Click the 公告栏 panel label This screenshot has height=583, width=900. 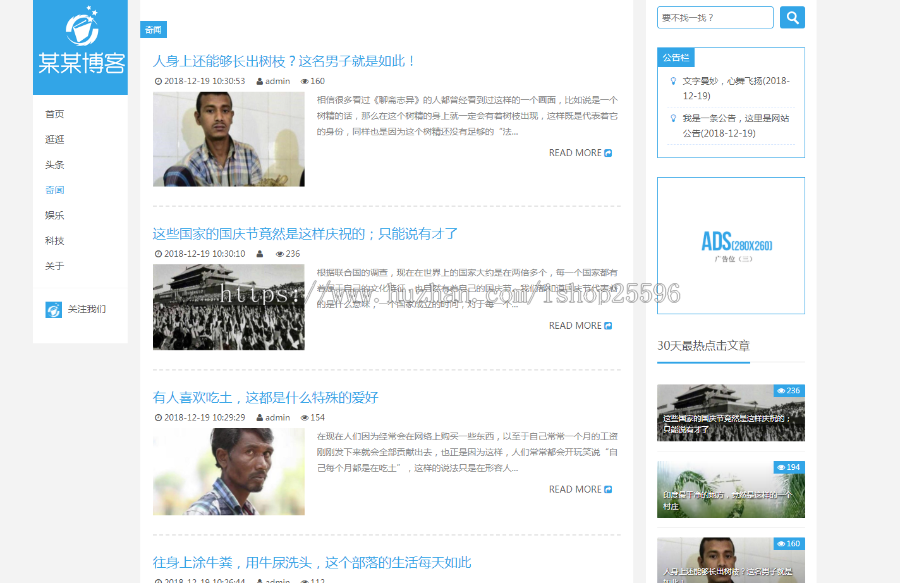click(x=676, y=57)
